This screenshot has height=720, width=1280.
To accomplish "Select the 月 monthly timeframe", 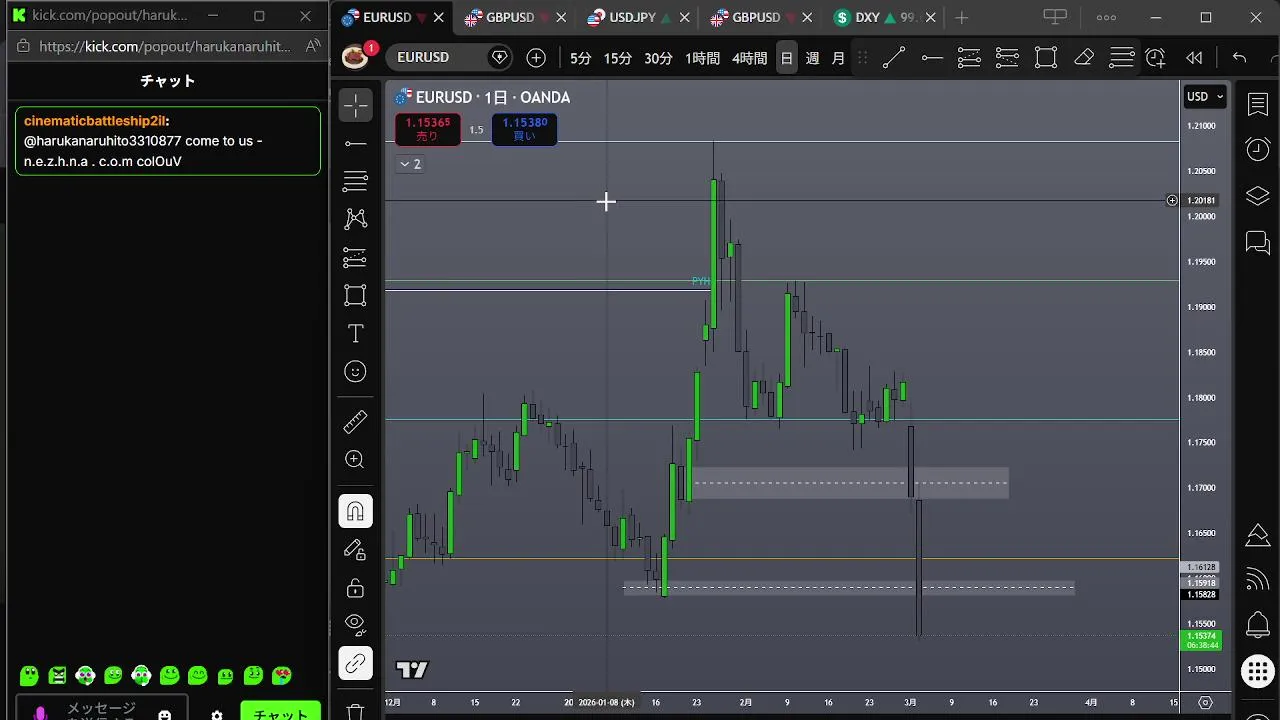I will tap(838, 58).
